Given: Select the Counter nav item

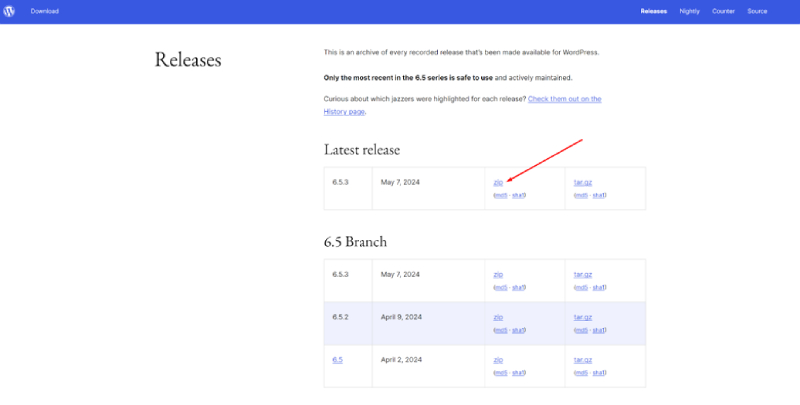Looking at the screenshot, I should click(x=723, y=11).
